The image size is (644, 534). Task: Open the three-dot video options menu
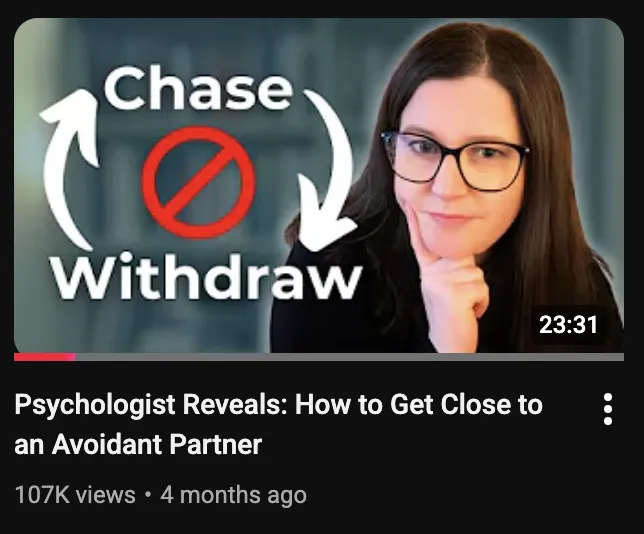[608, 409]
